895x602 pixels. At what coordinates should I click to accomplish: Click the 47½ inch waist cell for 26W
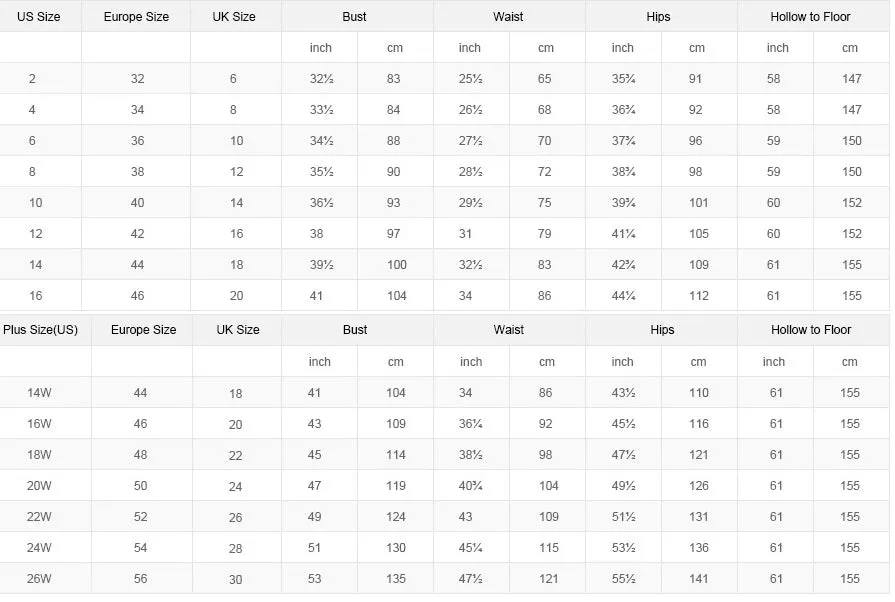click(470, 579)
